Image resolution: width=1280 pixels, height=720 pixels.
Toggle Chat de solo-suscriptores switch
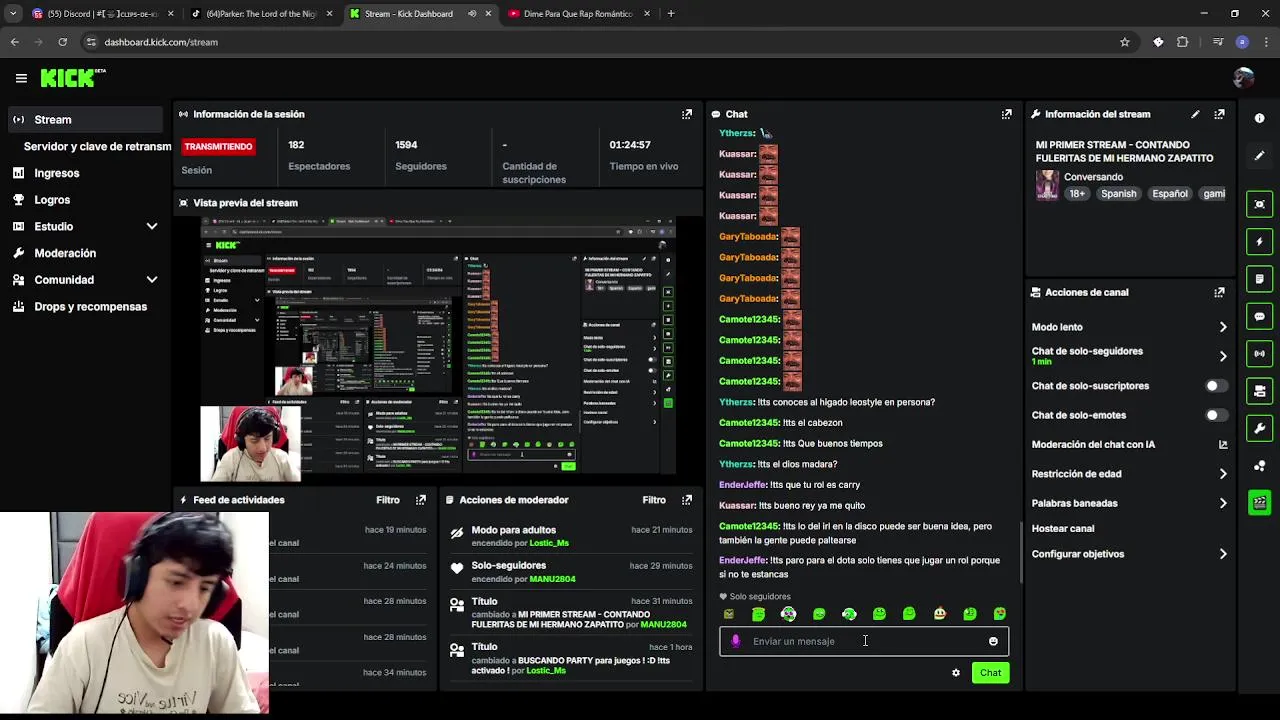click(1216, 386)
